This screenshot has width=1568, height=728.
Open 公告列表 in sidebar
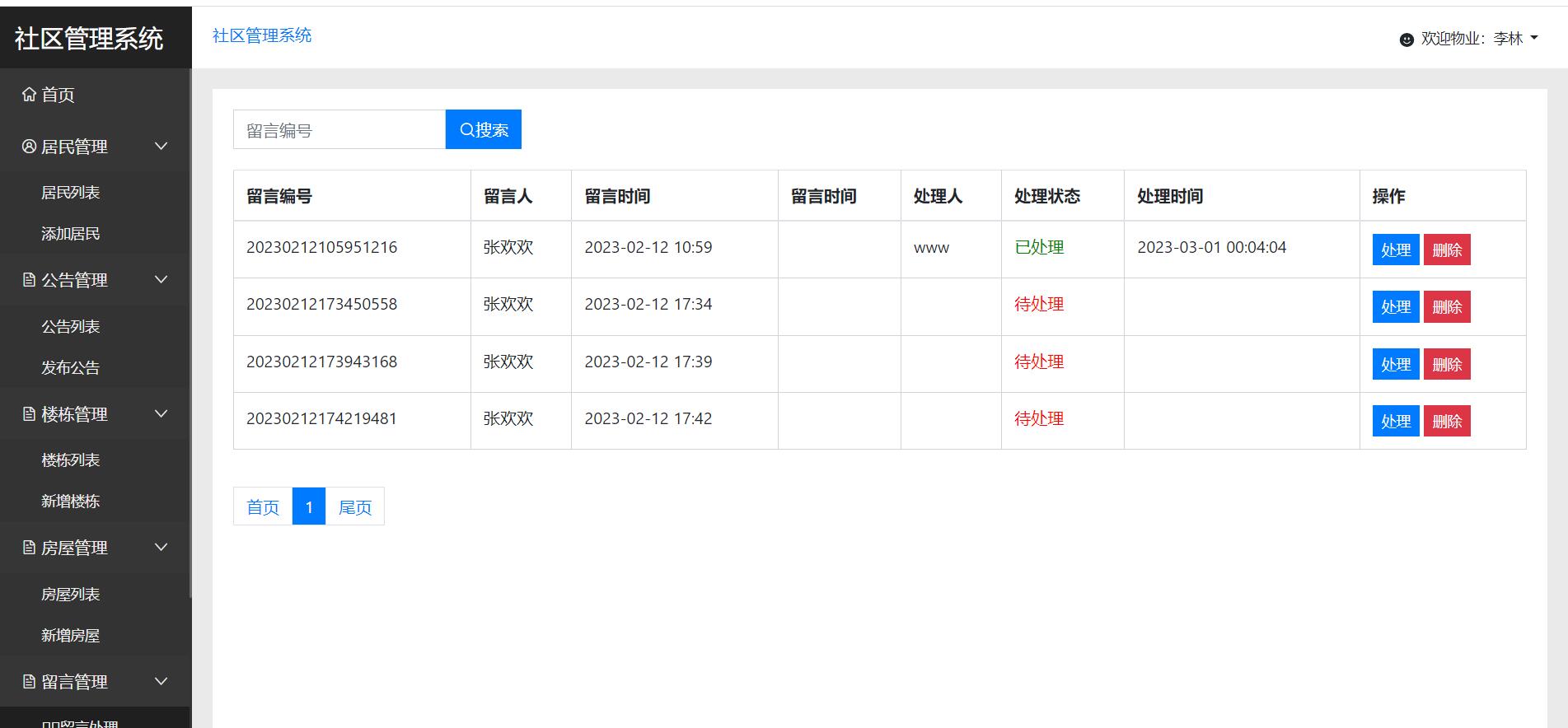pos(71,327)
